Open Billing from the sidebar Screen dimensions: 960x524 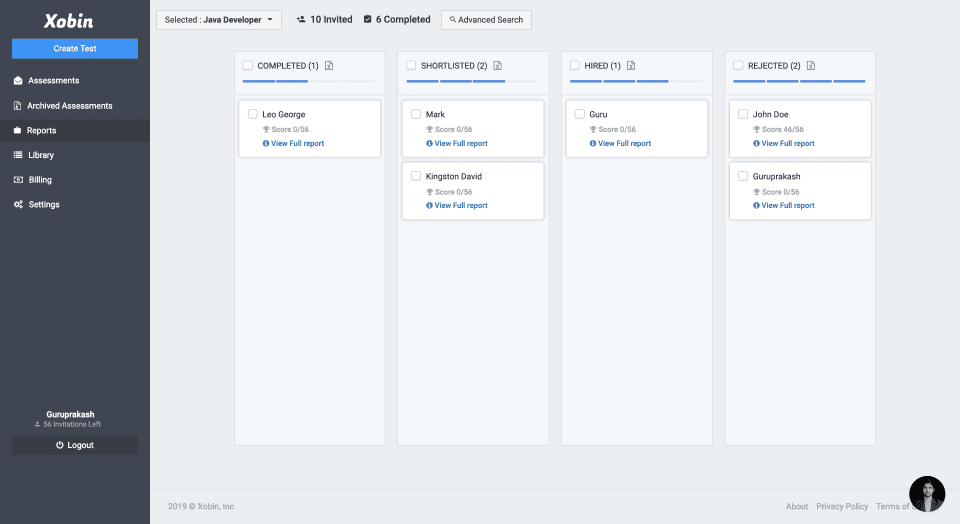click(x=40, y=180)
